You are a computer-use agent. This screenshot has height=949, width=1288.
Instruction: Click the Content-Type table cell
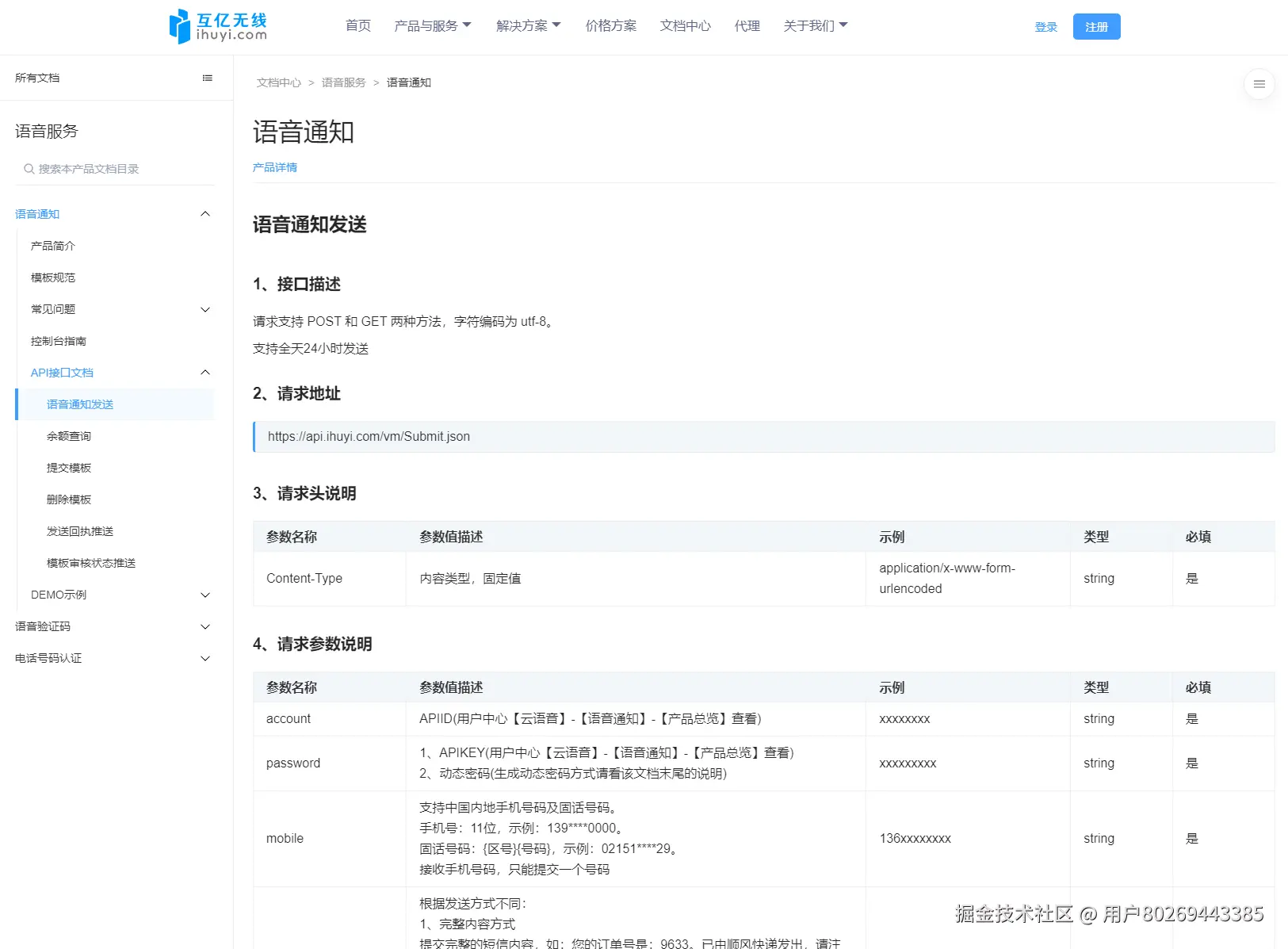[330, 579]
